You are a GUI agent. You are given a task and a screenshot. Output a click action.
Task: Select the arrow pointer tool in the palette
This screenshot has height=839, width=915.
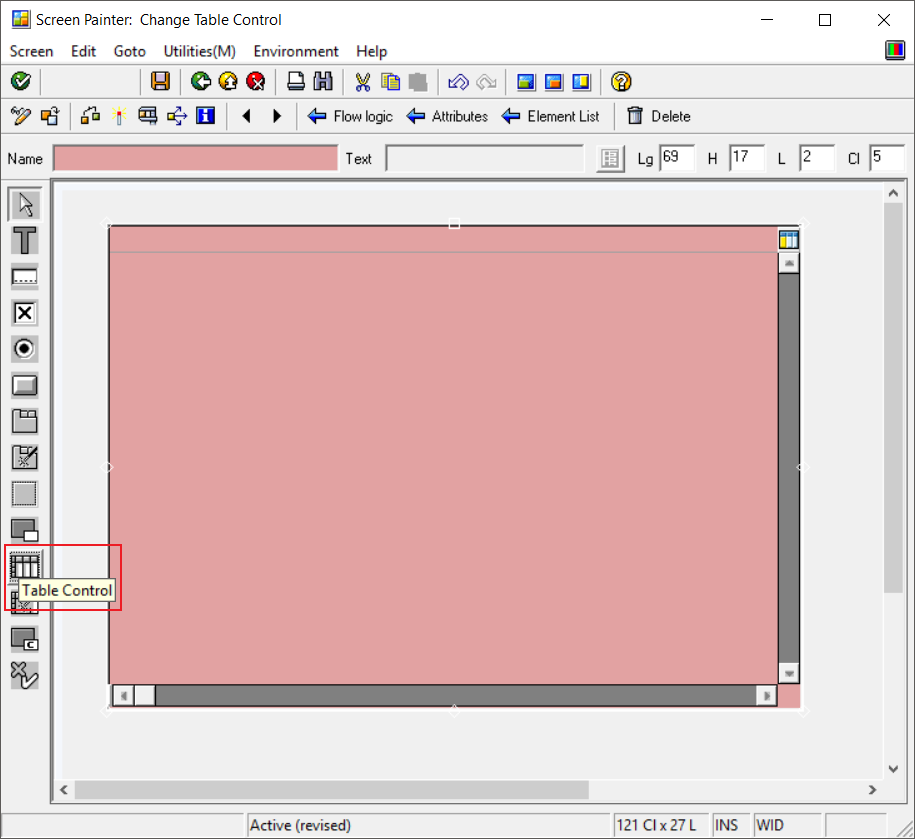[25, 204]
